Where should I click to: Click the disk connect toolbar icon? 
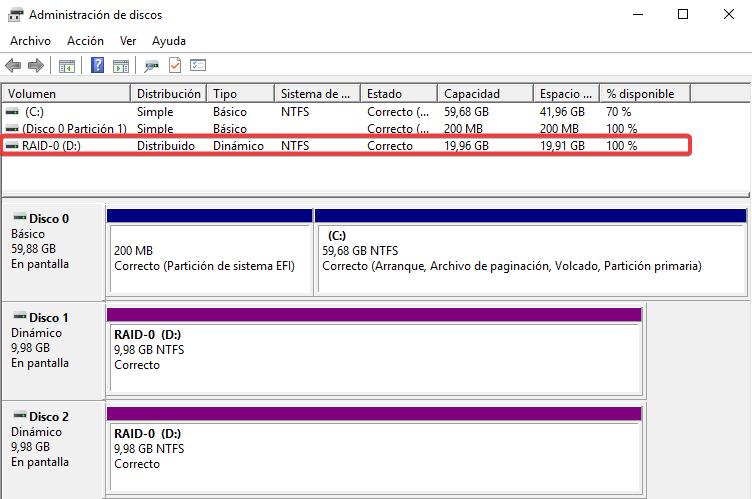point(151,66)
